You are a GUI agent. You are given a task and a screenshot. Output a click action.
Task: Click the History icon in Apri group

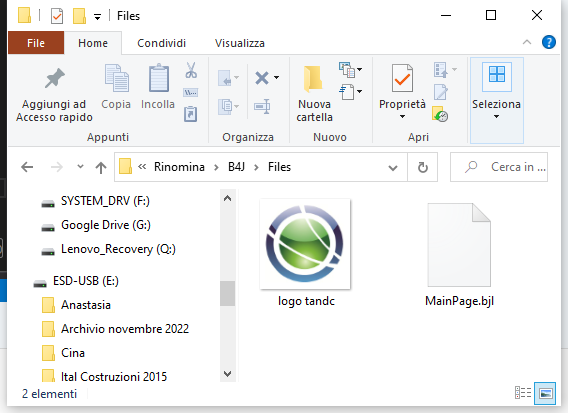click(440, 114)
